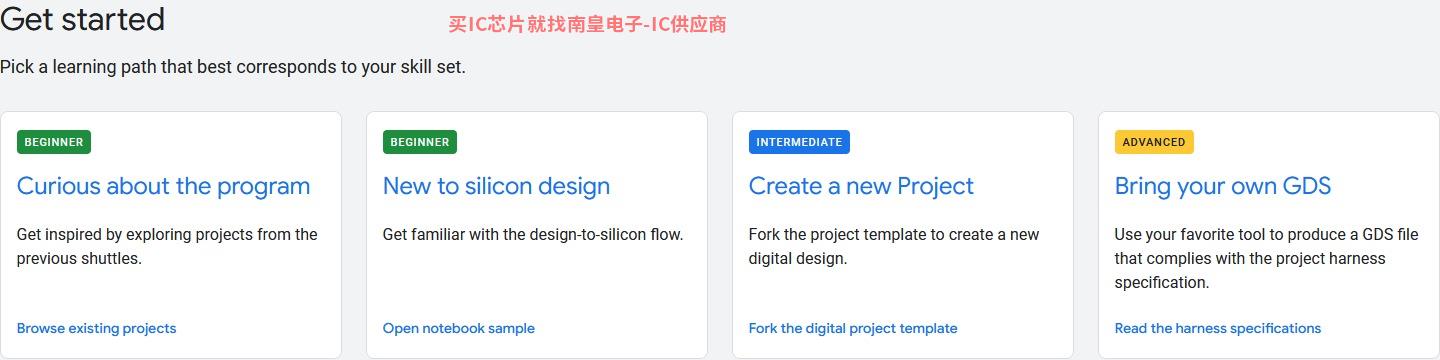This screenshot has width=1440, height=360.
Task: Click BEGINNER badge above New to silicon design
Action: (420, 142)
